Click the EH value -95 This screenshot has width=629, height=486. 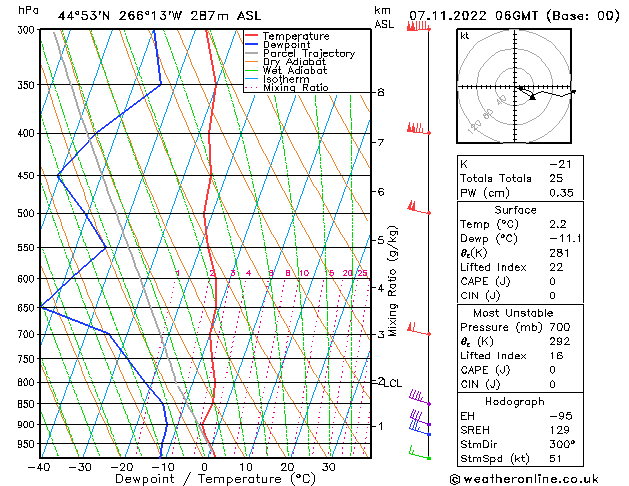[561, 416]
